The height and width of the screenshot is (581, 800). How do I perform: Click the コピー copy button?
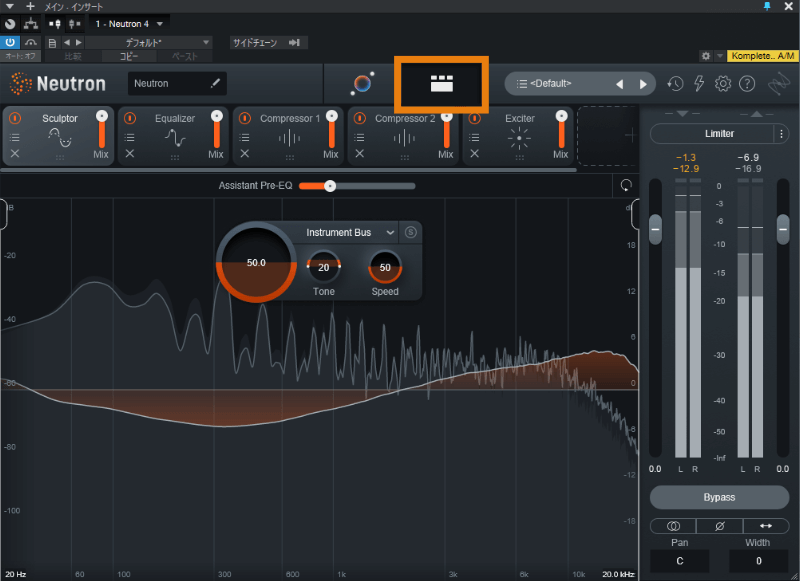(129, 56)
